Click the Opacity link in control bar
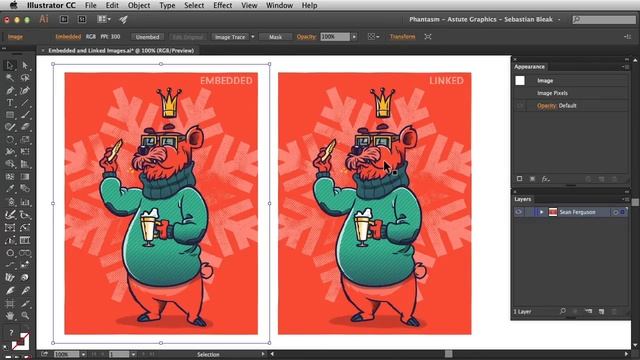The width and height of the screenshot is (640, 360). pyautogui.click(x=307, y=37)
